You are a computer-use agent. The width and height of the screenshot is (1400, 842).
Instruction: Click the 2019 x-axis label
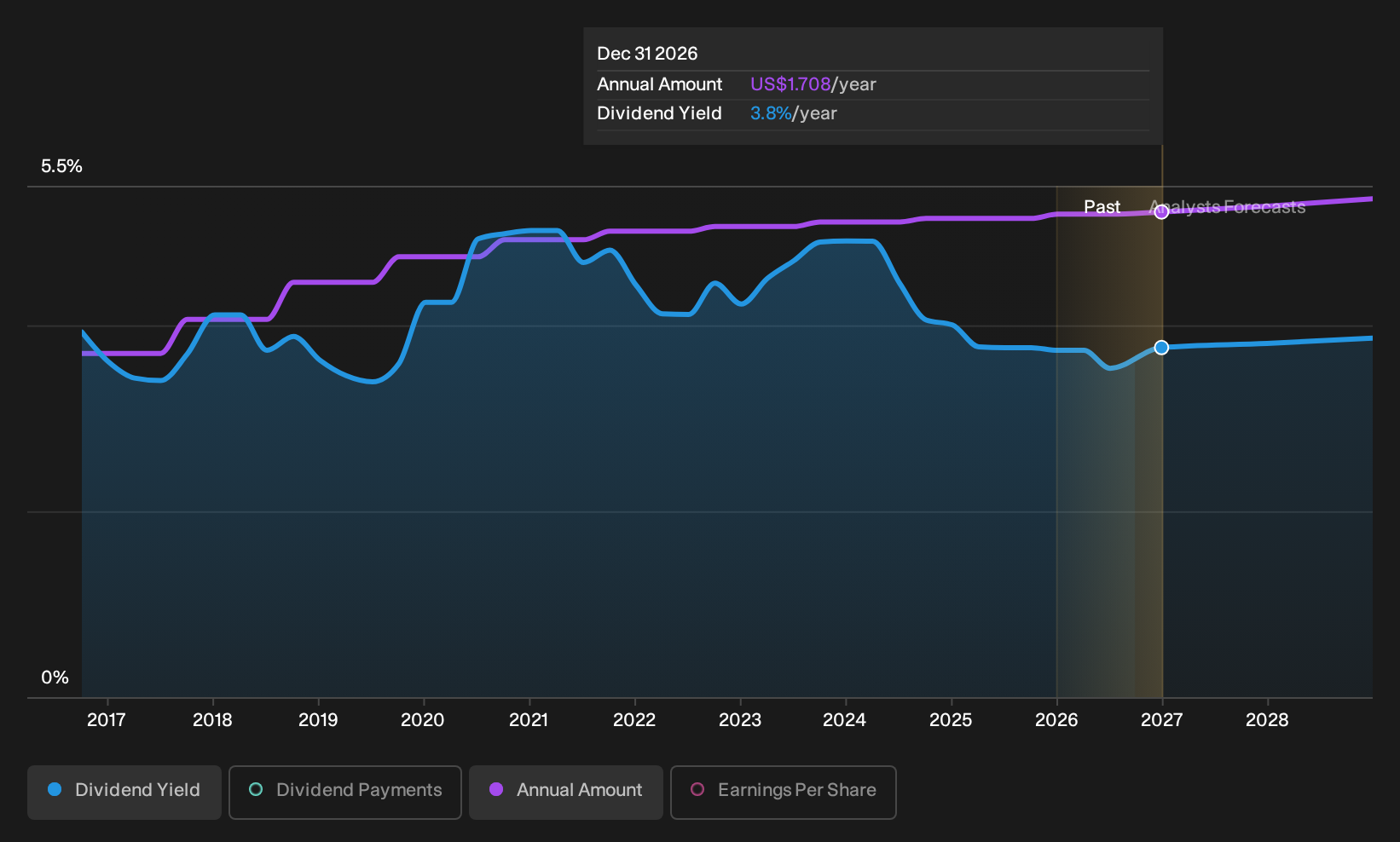318,720
